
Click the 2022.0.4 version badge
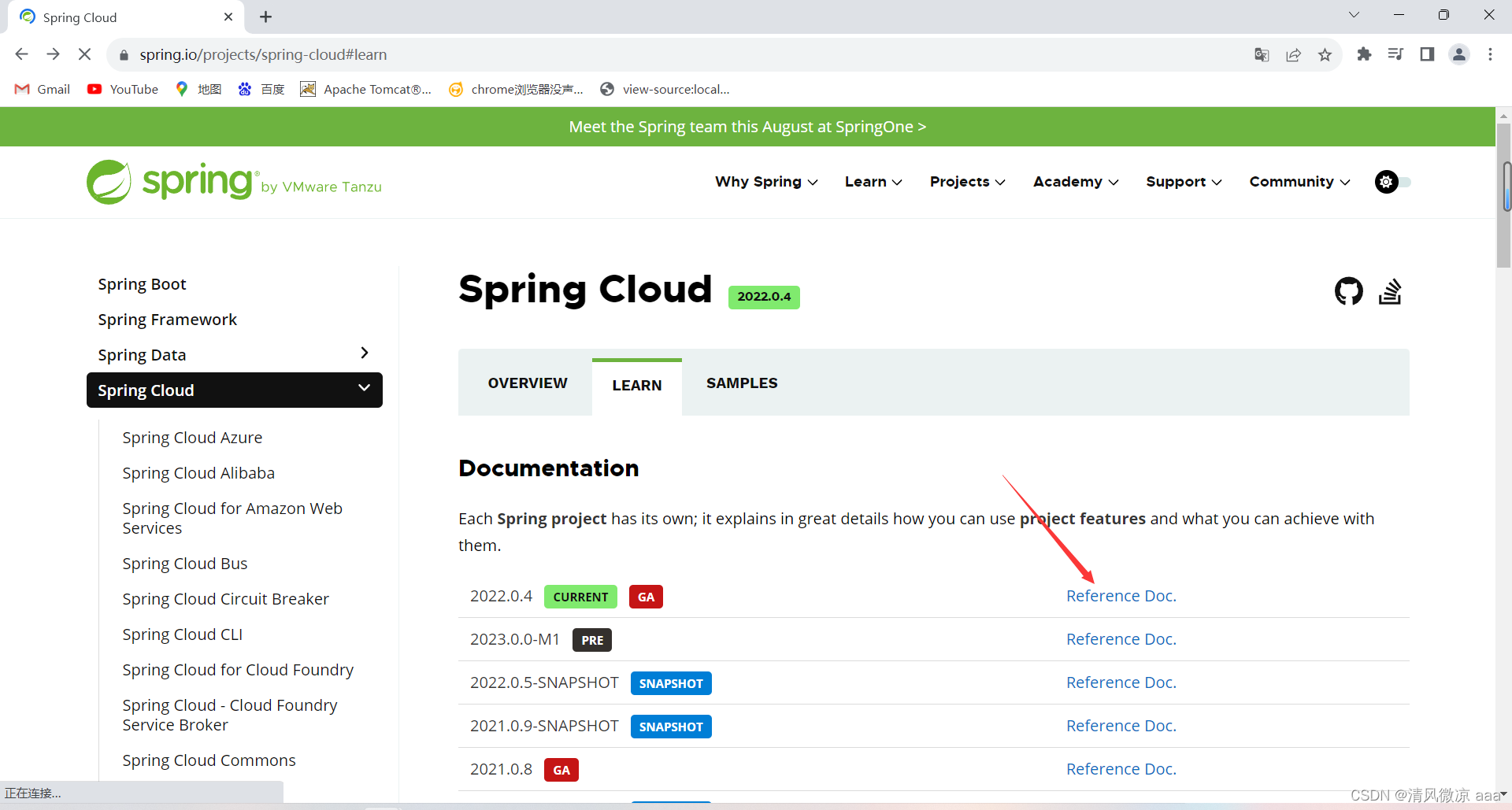pyautogui.click(x=764, y=297)
